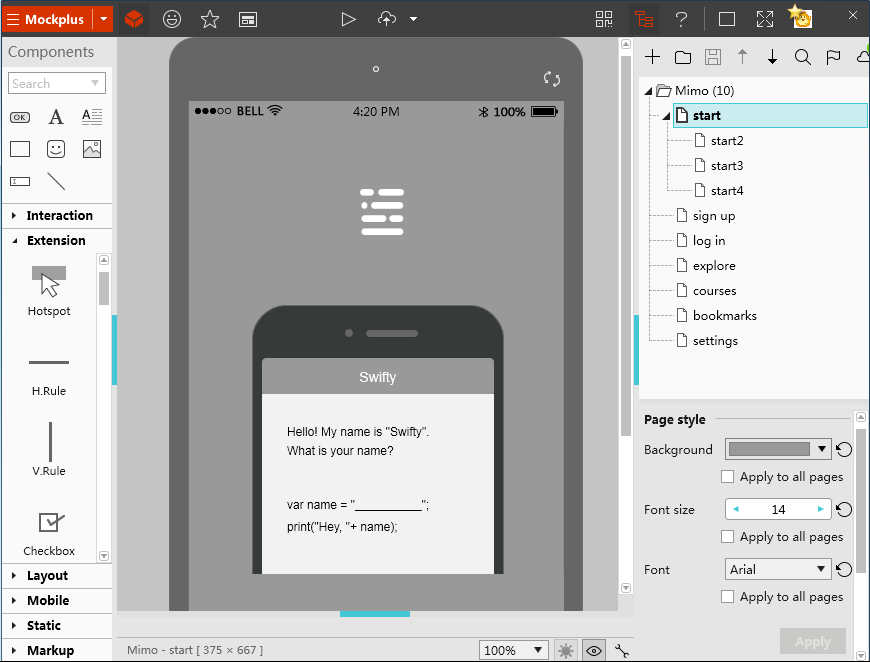Viewport: 870px width, 662px height.
Task: Toggle the project tree panel icon
Action: click(644, 19)
